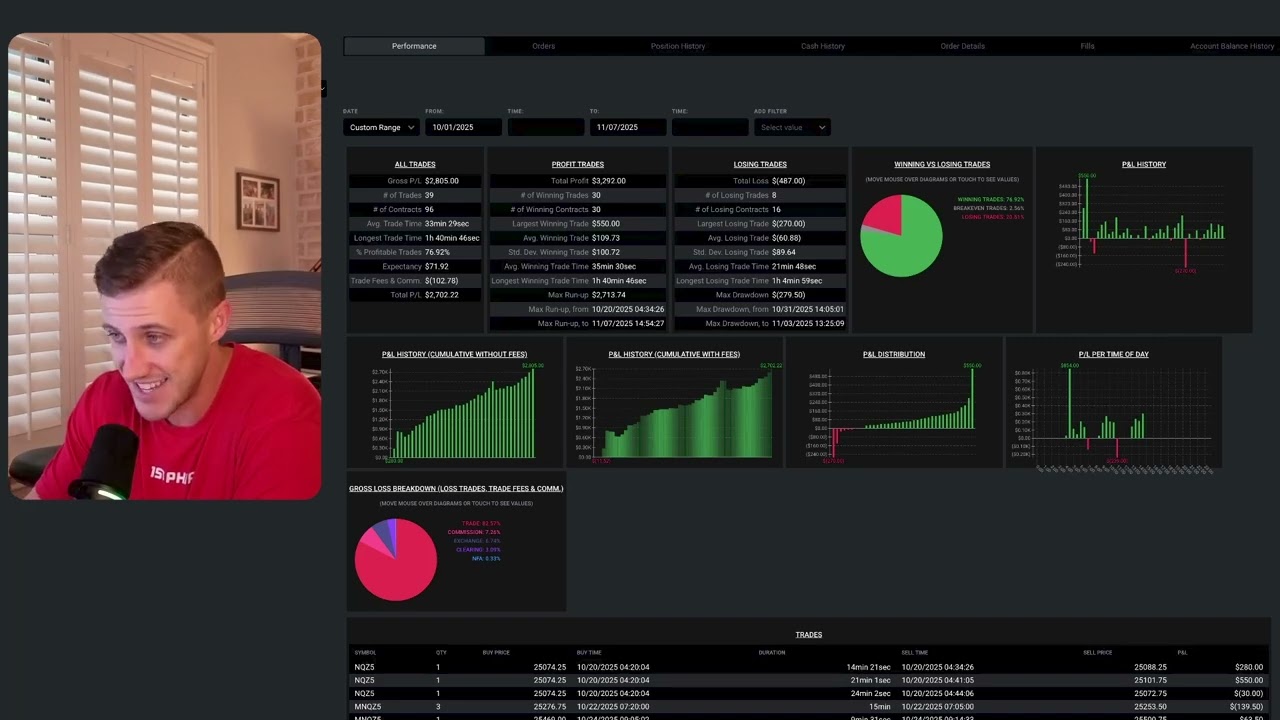This screenshot has width=1280, height=720.
Task: Sort trades by BUY TIME column header
Action: pos(589,652)
